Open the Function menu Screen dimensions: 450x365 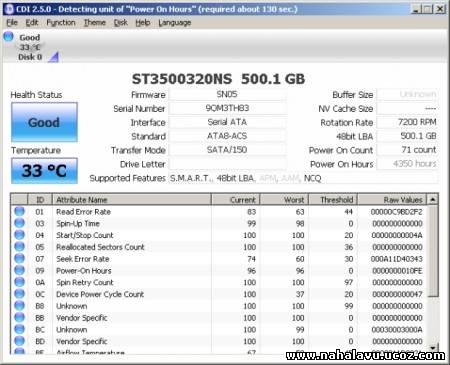pos(61,23)
